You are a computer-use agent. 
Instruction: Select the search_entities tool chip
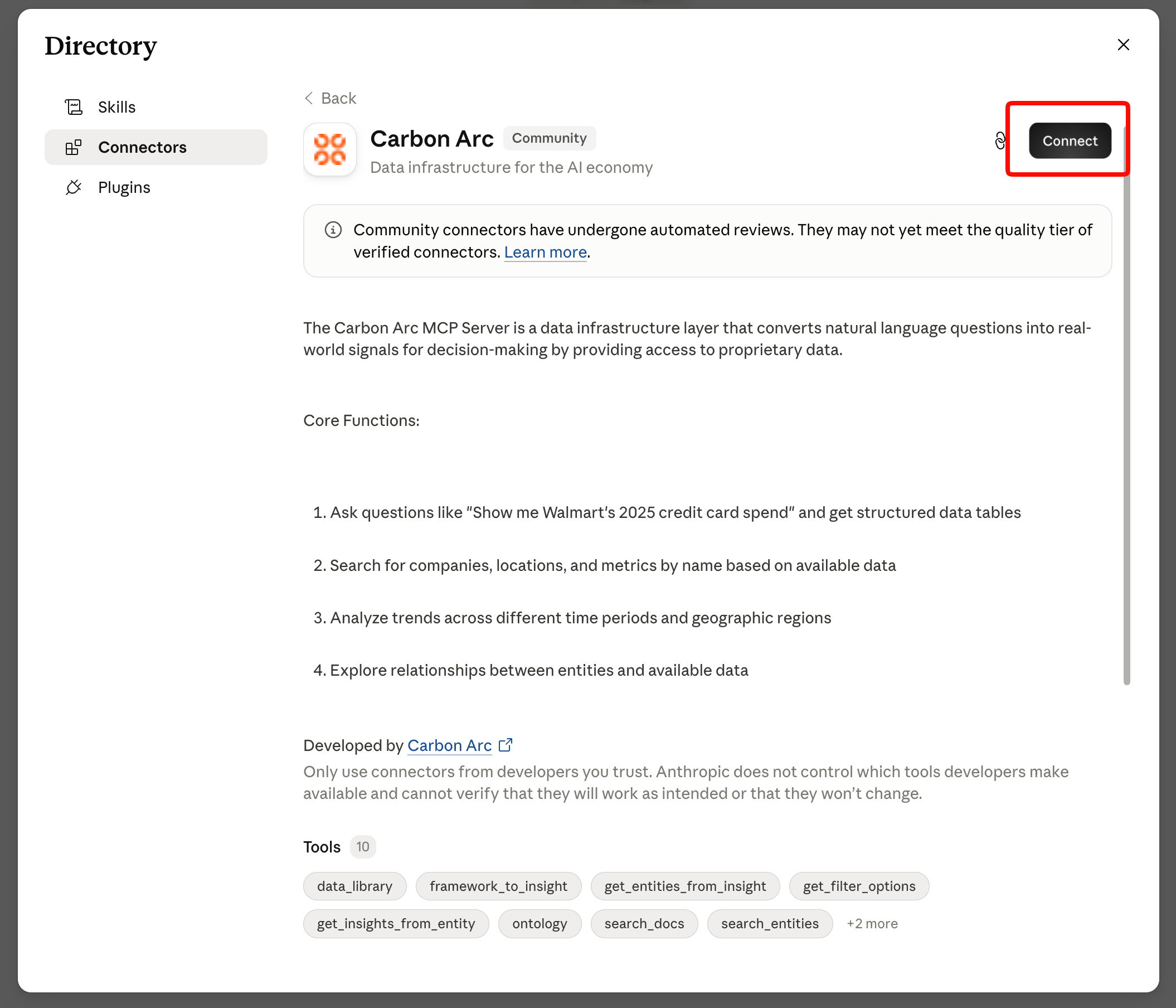[770, 924]
